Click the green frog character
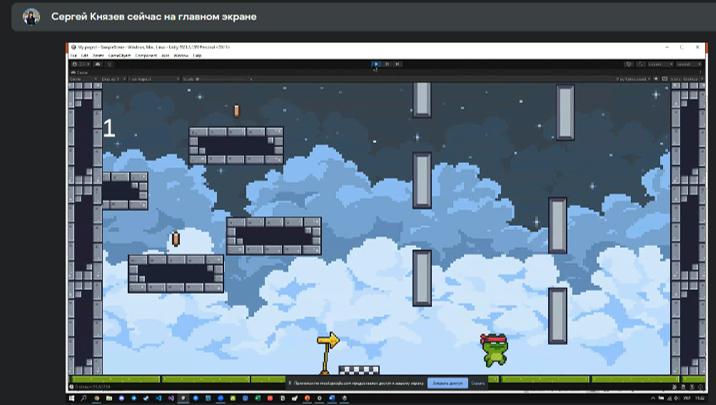Screen dimensions: 716x405 [493, 351]
